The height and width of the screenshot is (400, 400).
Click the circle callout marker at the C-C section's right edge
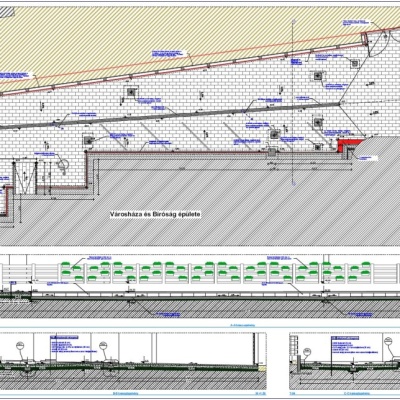389,341
